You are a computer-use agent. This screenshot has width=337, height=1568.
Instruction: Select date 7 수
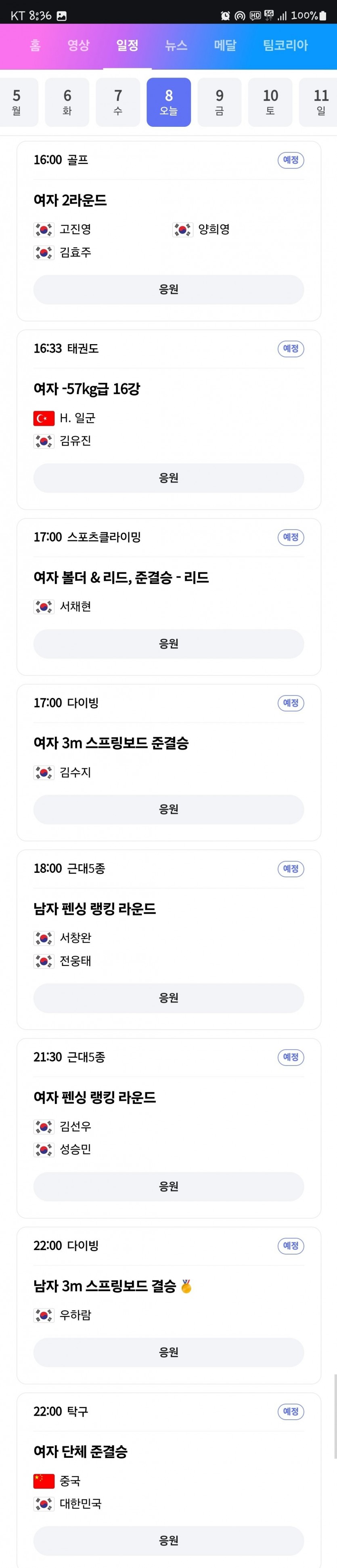[x=118, y=102]
